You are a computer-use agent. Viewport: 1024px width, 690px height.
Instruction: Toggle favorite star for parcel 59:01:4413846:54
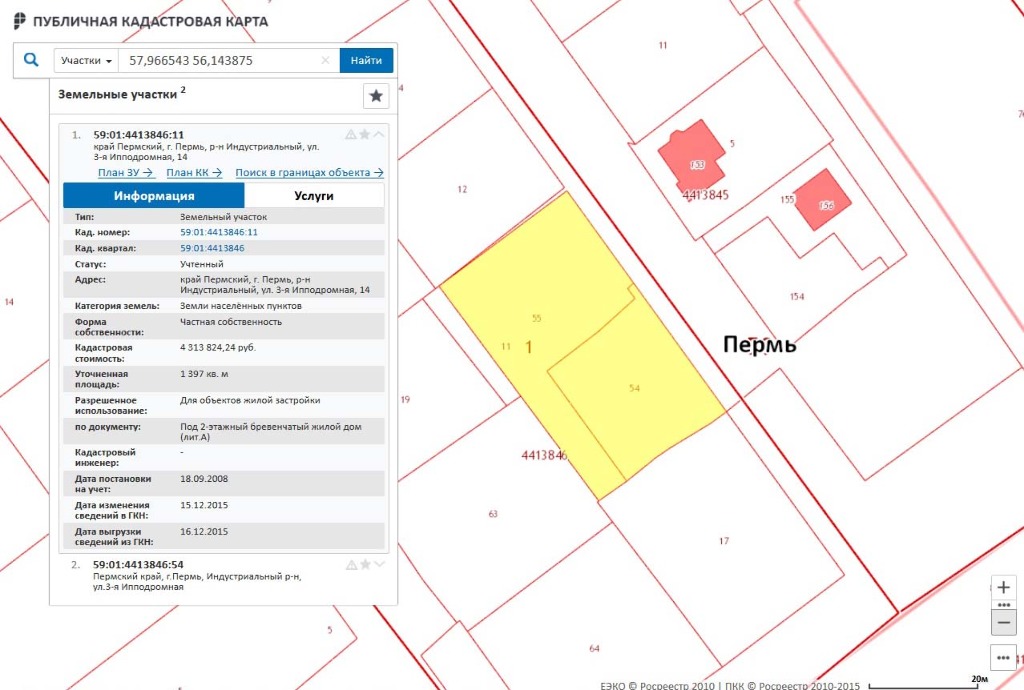pos(365,564)
